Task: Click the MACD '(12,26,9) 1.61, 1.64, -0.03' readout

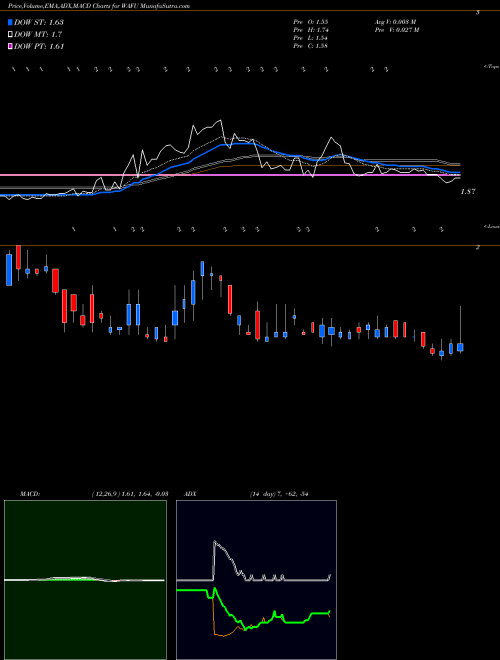Action: pos(130,494)
